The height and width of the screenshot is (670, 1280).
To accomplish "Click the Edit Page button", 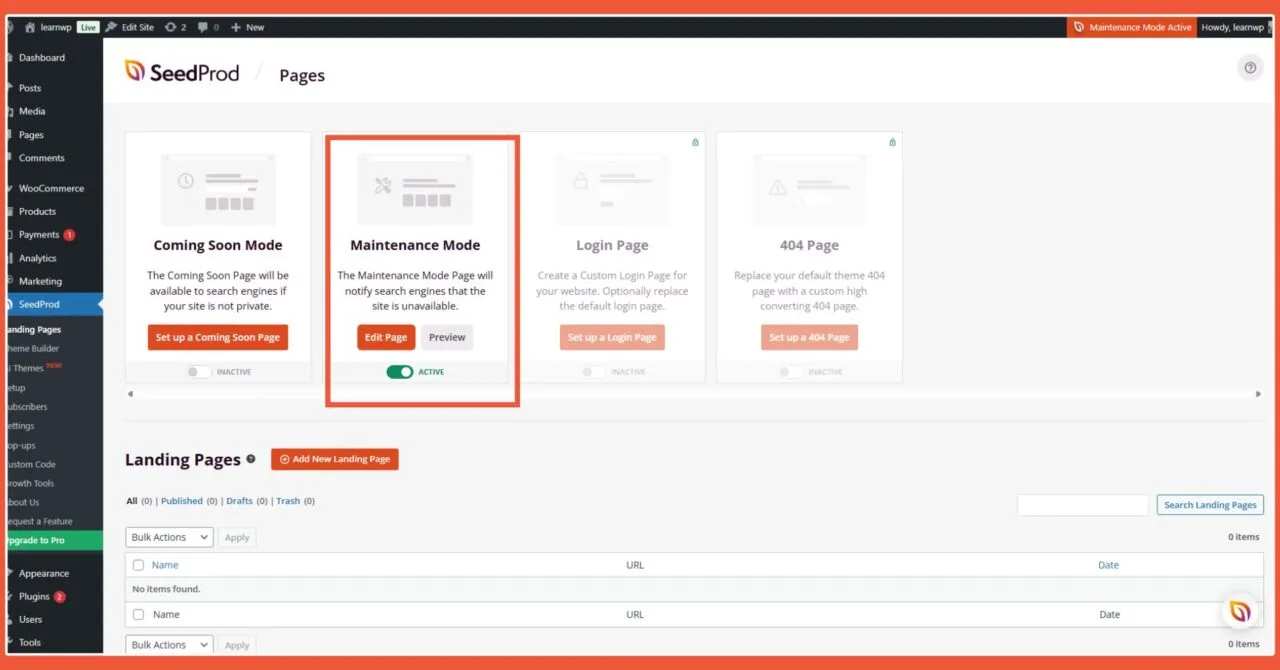I will coord(385,337).
